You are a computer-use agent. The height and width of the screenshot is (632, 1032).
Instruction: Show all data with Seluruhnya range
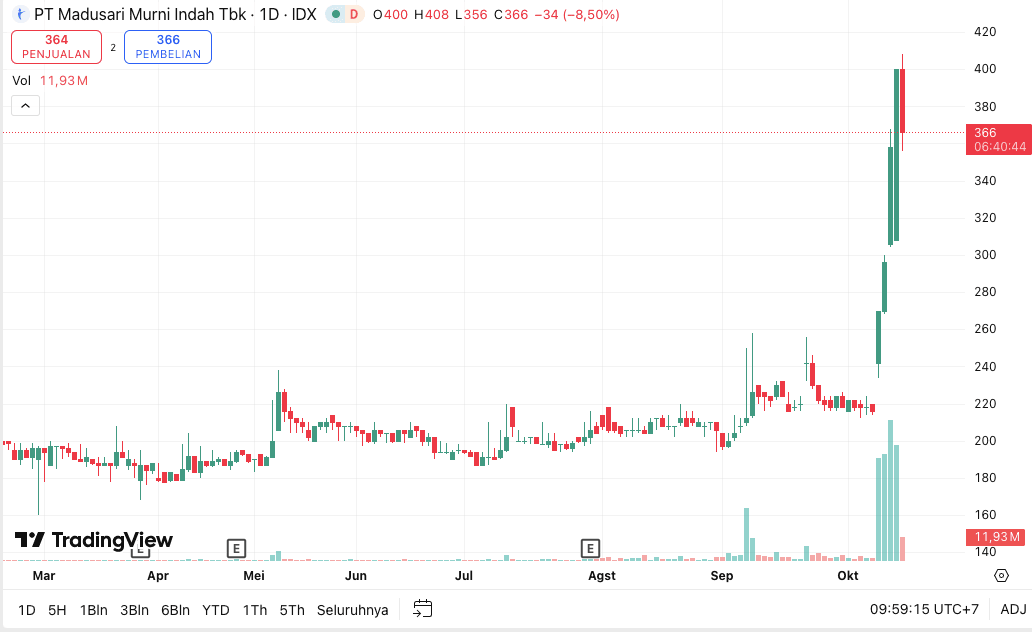pos(352,610)
